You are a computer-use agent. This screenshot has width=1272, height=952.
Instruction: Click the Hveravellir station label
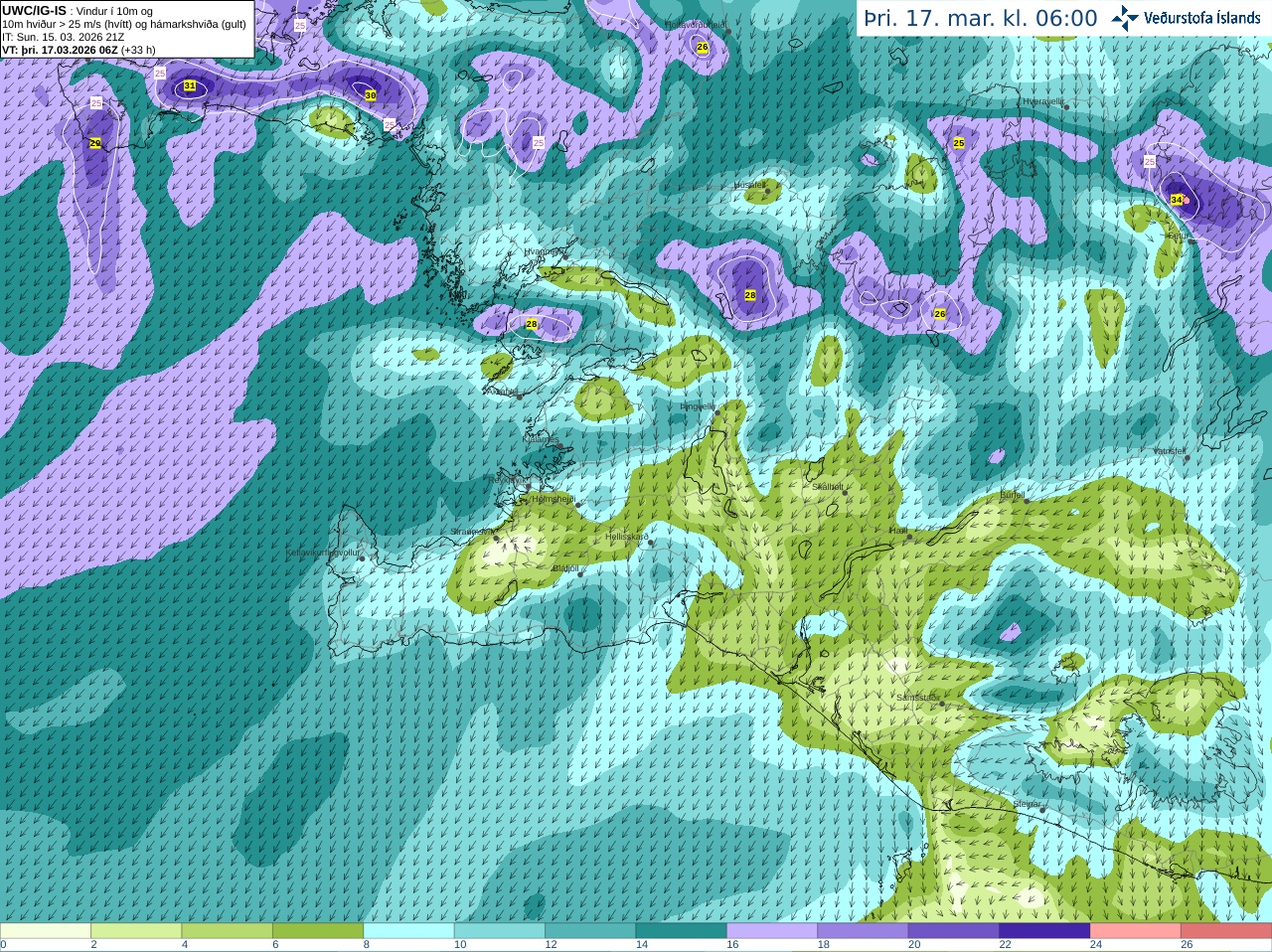point(1043,101)
